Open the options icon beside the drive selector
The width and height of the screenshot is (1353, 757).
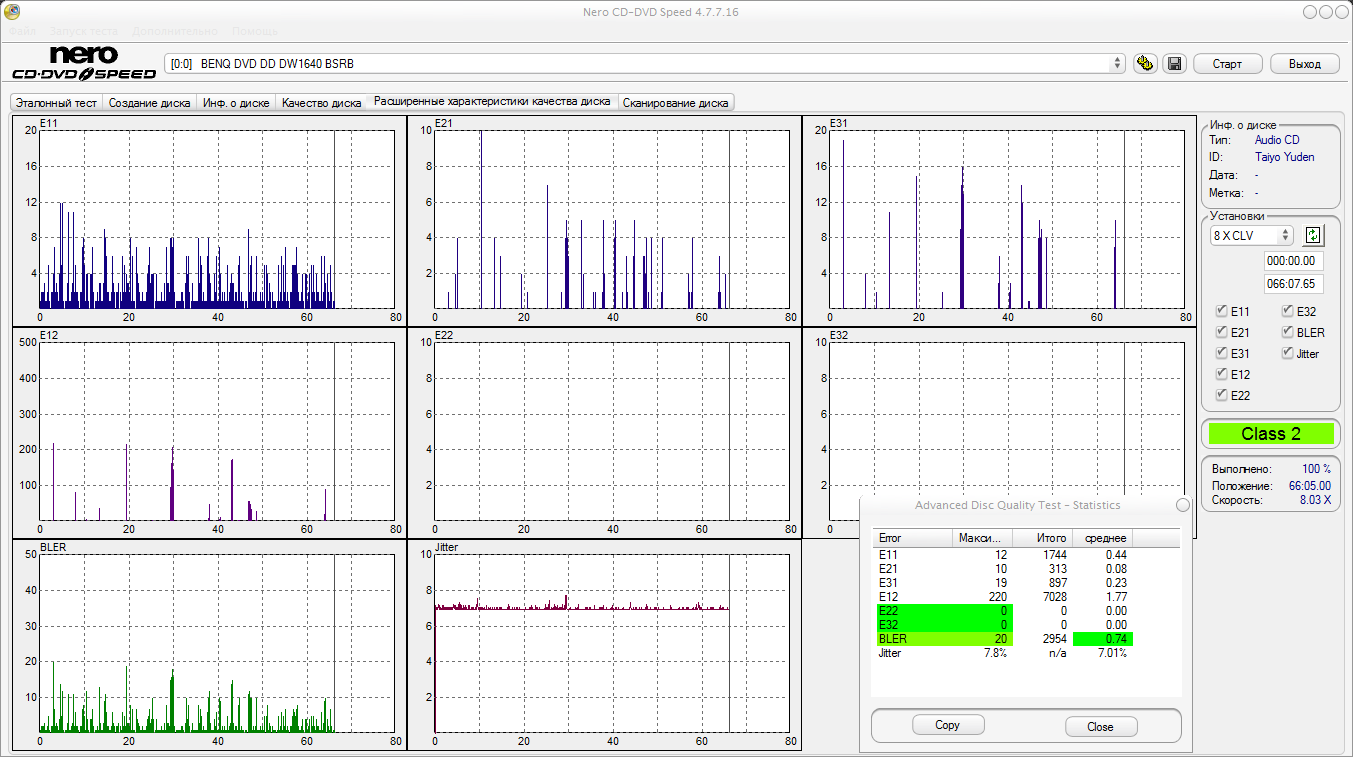[x=1146, y=64]
